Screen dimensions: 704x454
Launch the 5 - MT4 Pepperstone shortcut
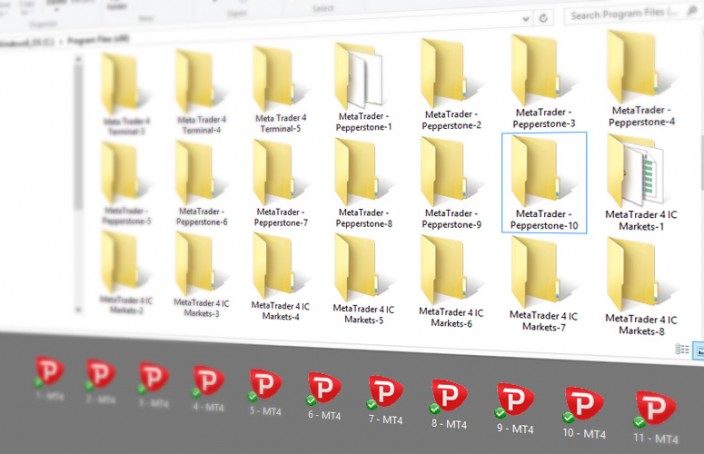(265, 392)
